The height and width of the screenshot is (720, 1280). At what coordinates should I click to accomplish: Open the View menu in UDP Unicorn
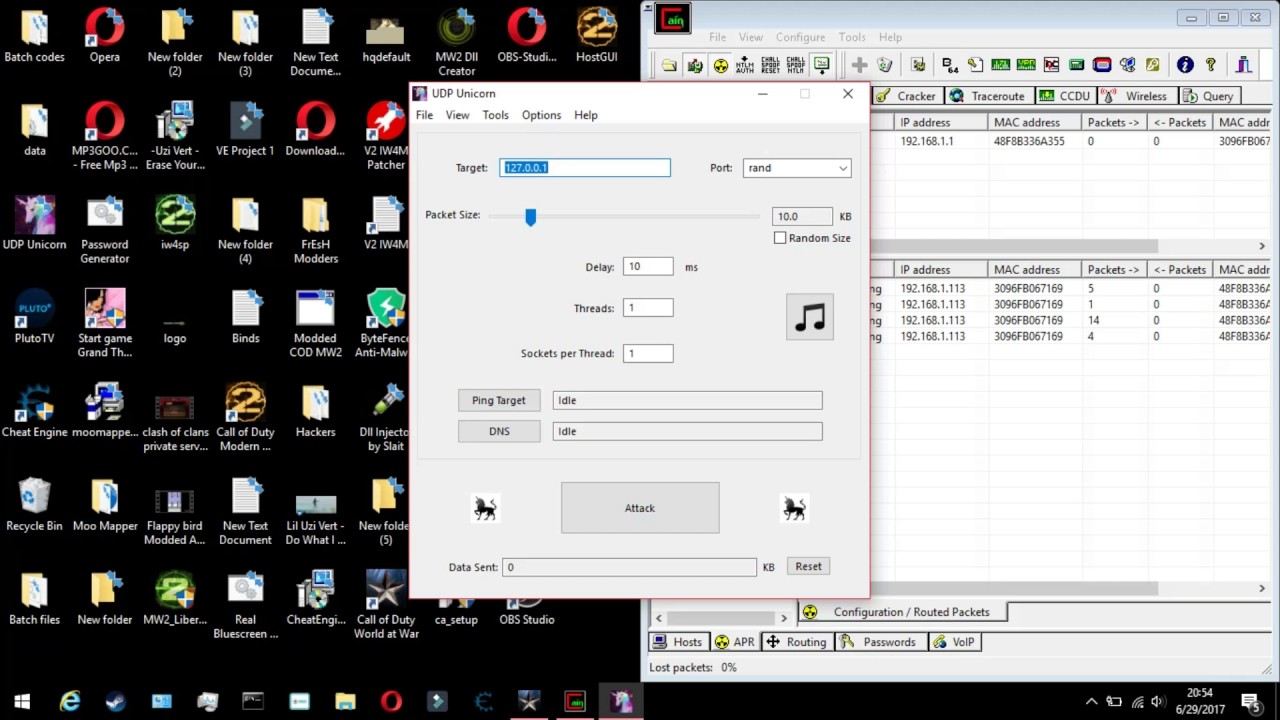pyautogui.click(x=457, y=115)
